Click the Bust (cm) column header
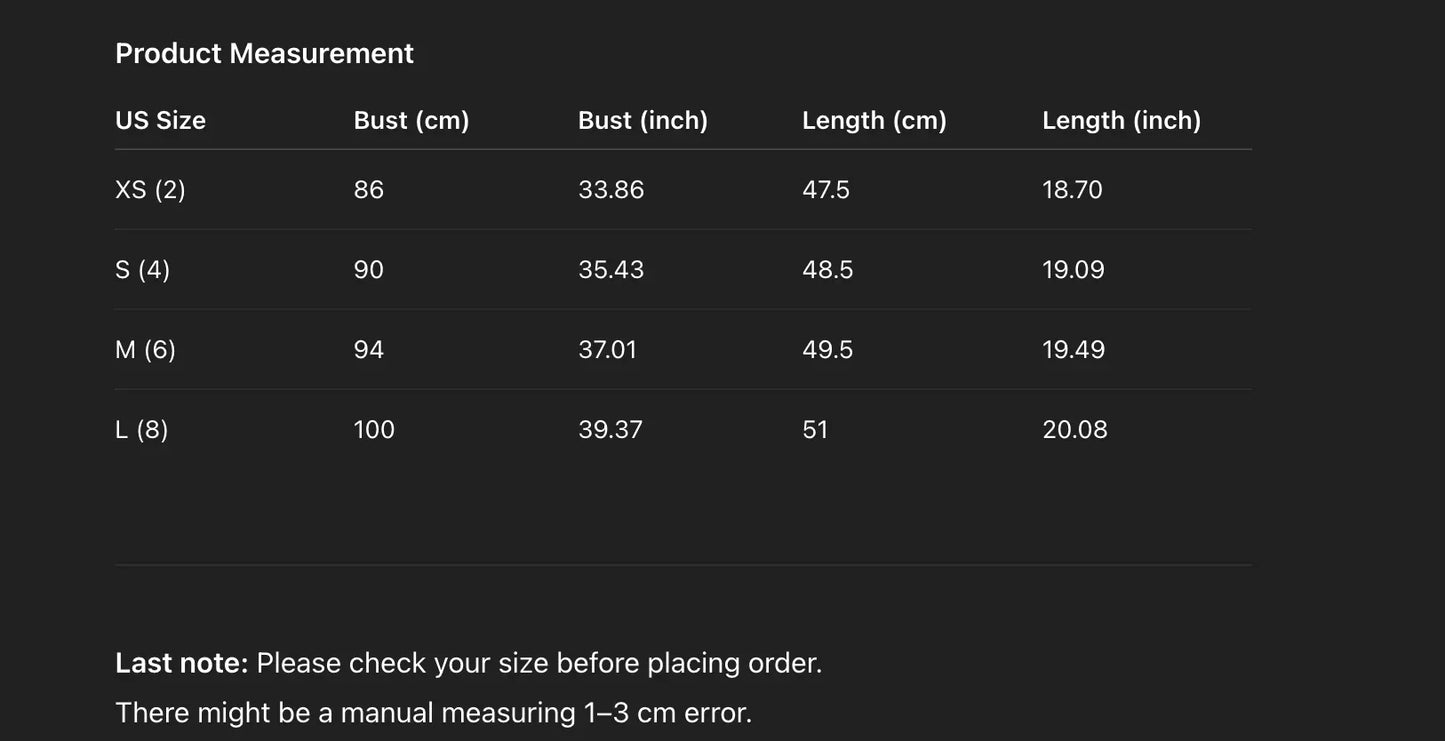 tap(411, 120)
